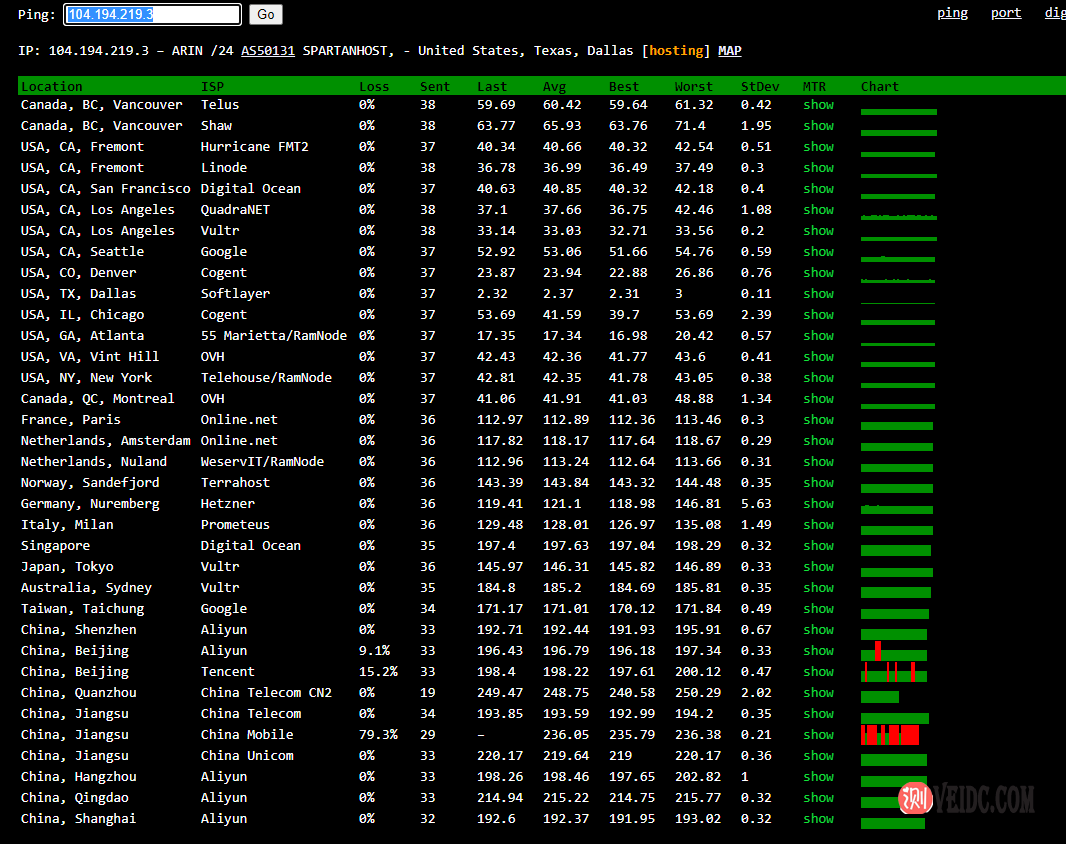Click the Beijing Aliyun latency chart

pyautogui.click(x=894, y=652)
